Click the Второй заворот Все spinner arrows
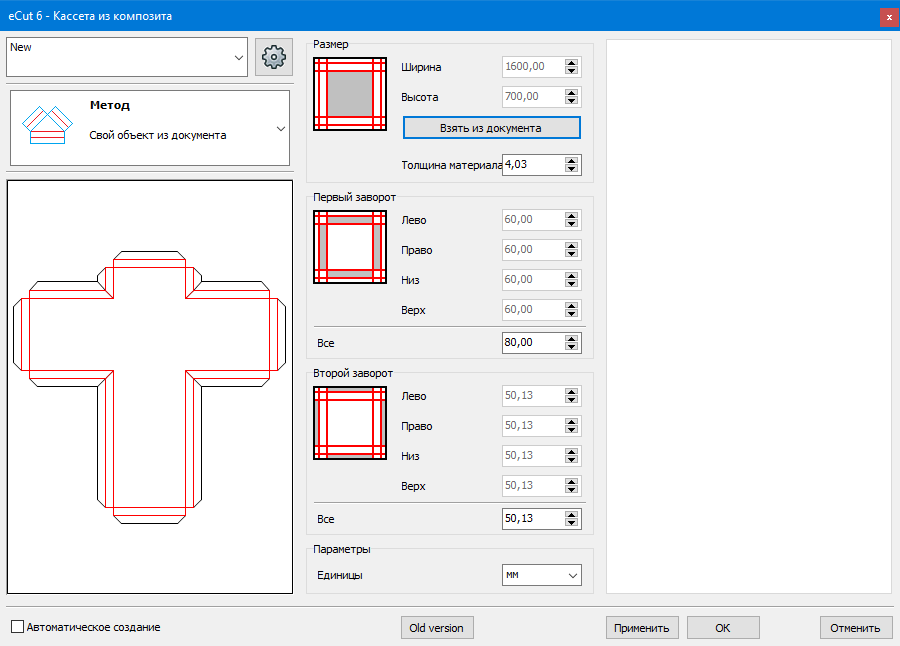This screenshot has height=646, width=900. click(x=572, y=519)
